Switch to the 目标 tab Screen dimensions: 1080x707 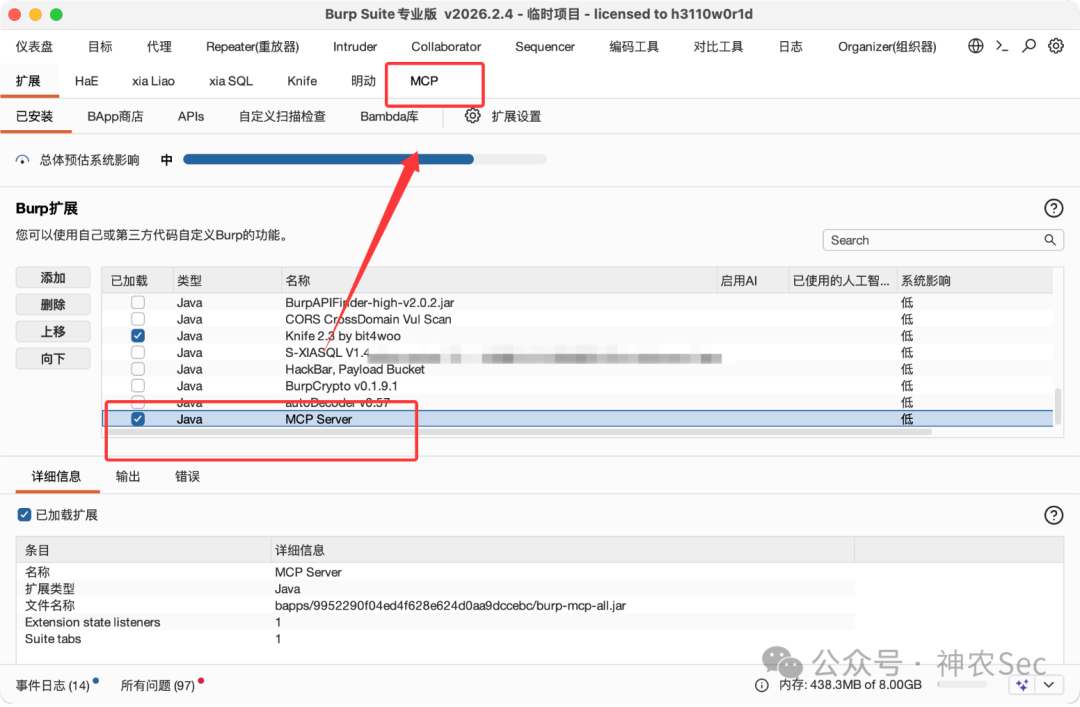click(100, 46)
